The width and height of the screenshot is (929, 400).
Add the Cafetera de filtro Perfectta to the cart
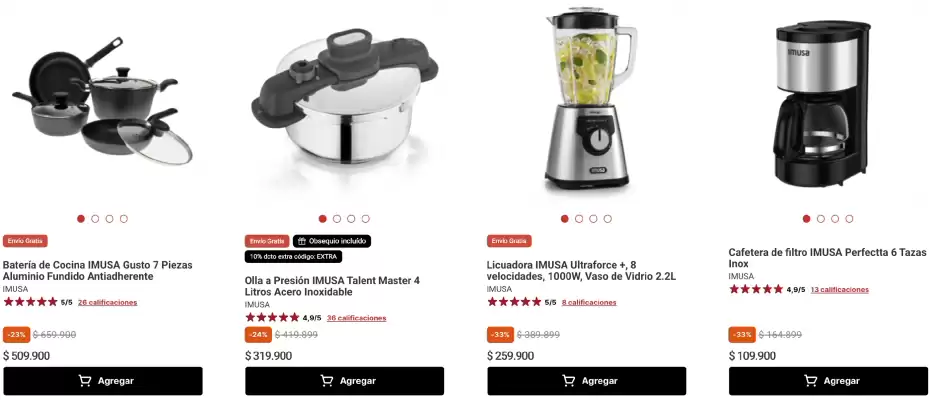(x=828, y=381)
